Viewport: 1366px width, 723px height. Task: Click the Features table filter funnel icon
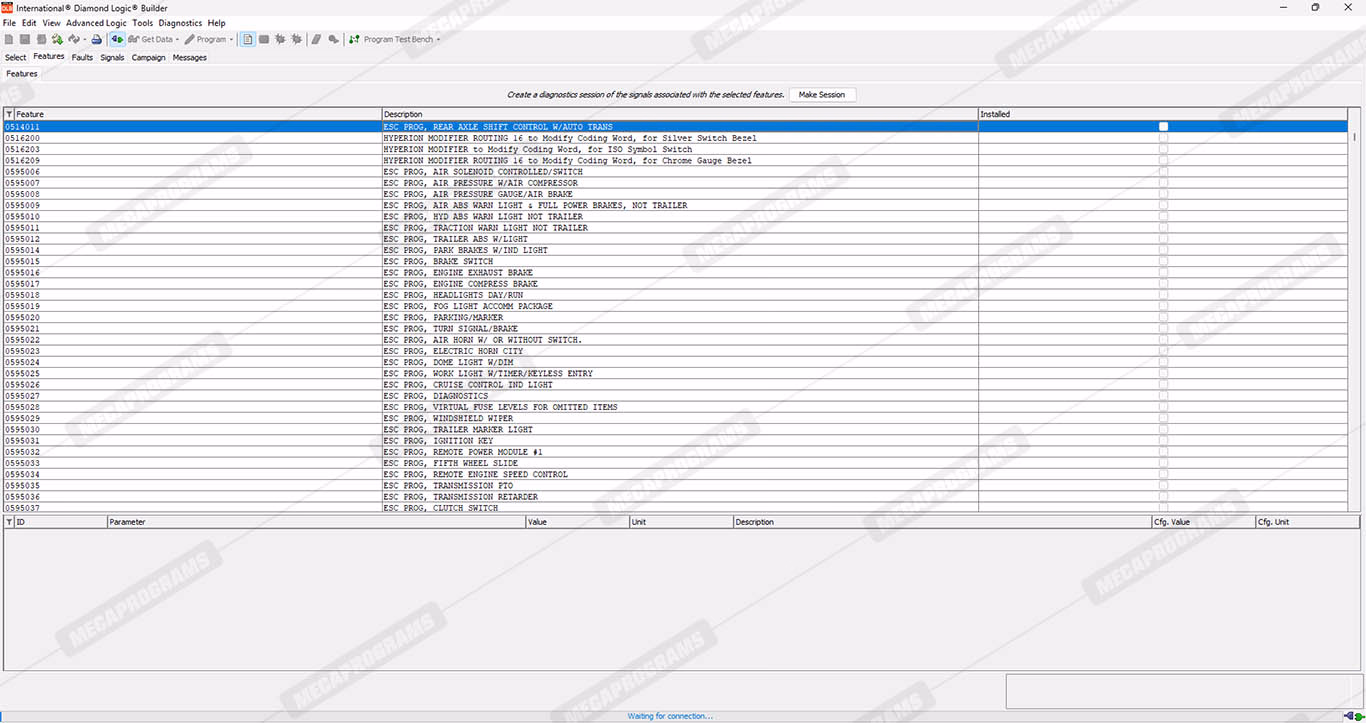click(x=9, y=114)
